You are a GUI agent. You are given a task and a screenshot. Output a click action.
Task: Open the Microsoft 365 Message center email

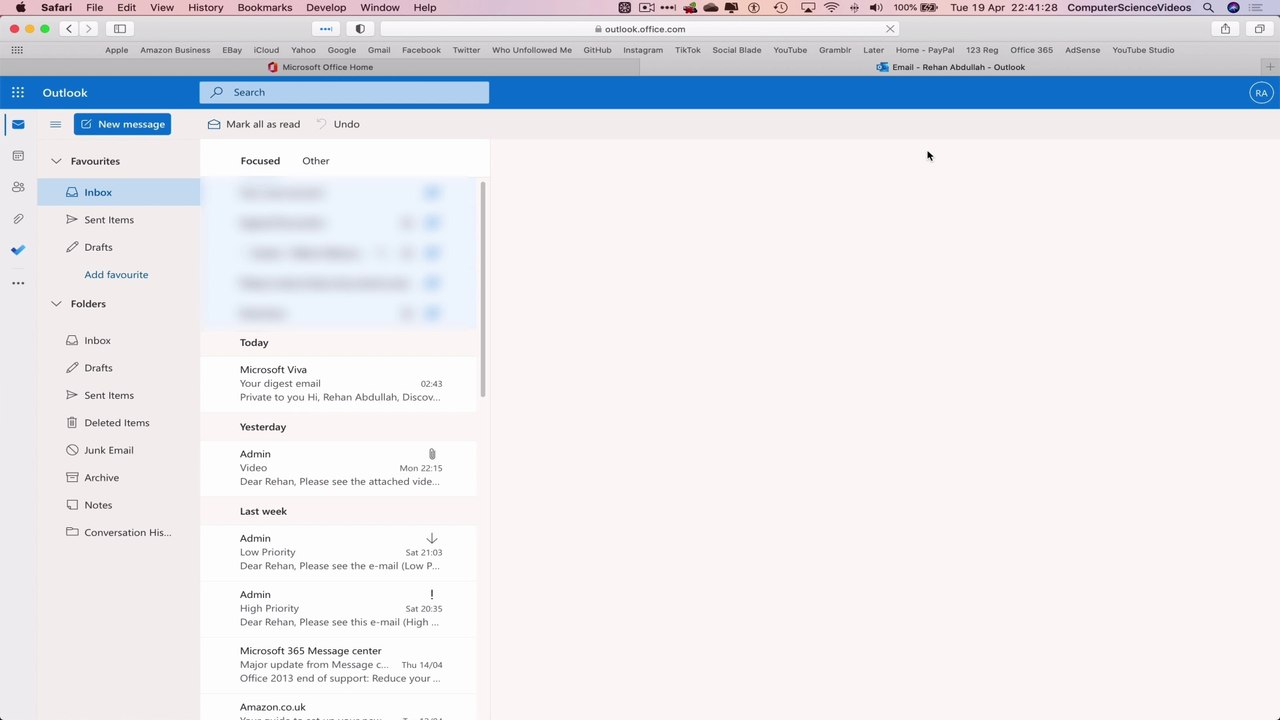coord(339,665)
